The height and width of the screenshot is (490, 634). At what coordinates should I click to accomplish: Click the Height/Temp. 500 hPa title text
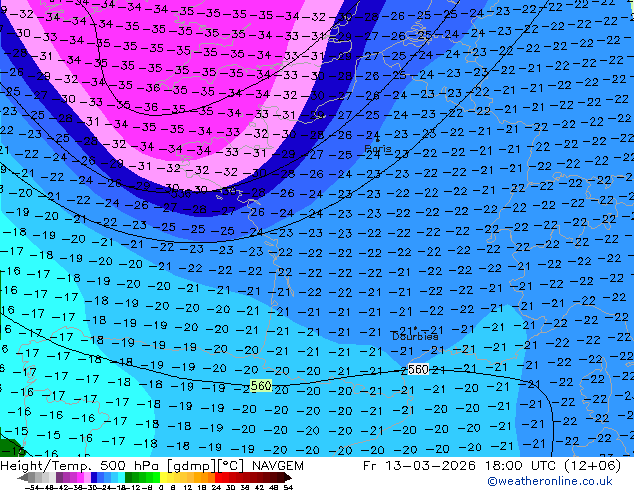coord(81,466)
